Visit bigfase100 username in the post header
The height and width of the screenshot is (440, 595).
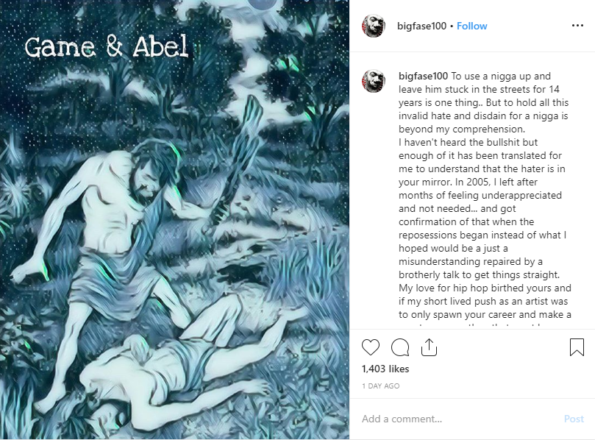pyautogui.click(x=422, y=26)
